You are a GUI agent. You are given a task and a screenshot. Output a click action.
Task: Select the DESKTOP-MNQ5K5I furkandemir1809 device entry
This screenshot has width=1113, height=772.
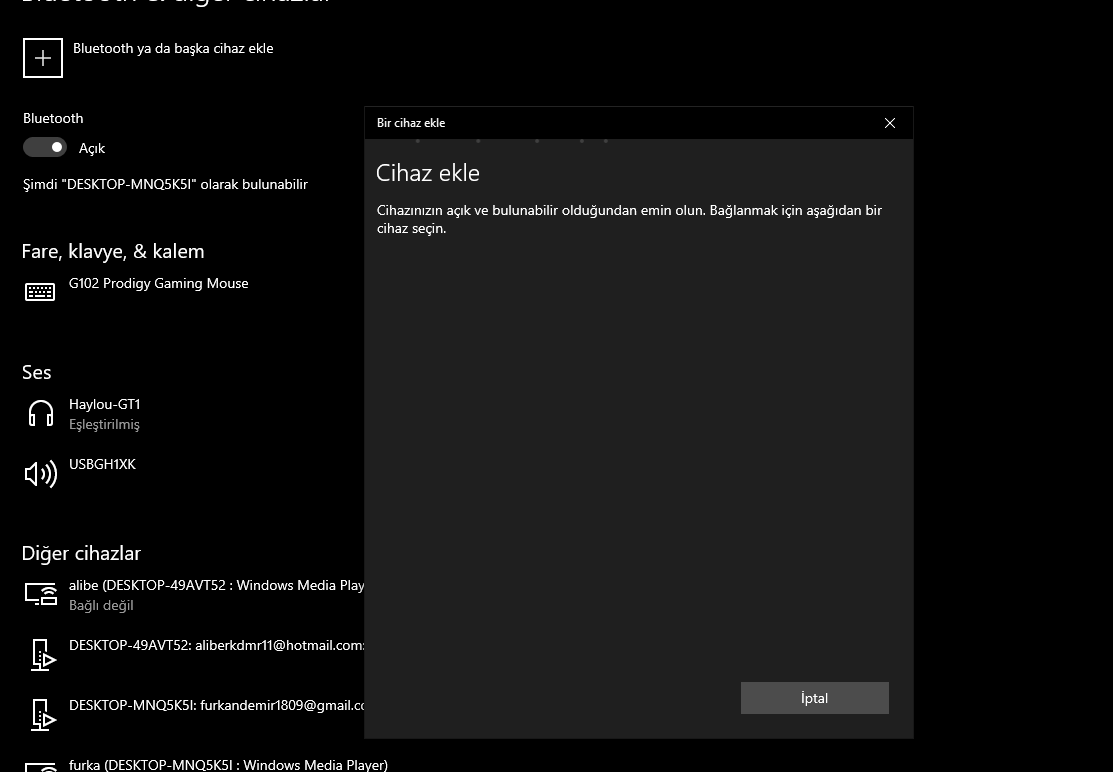[x=216, y=705]
